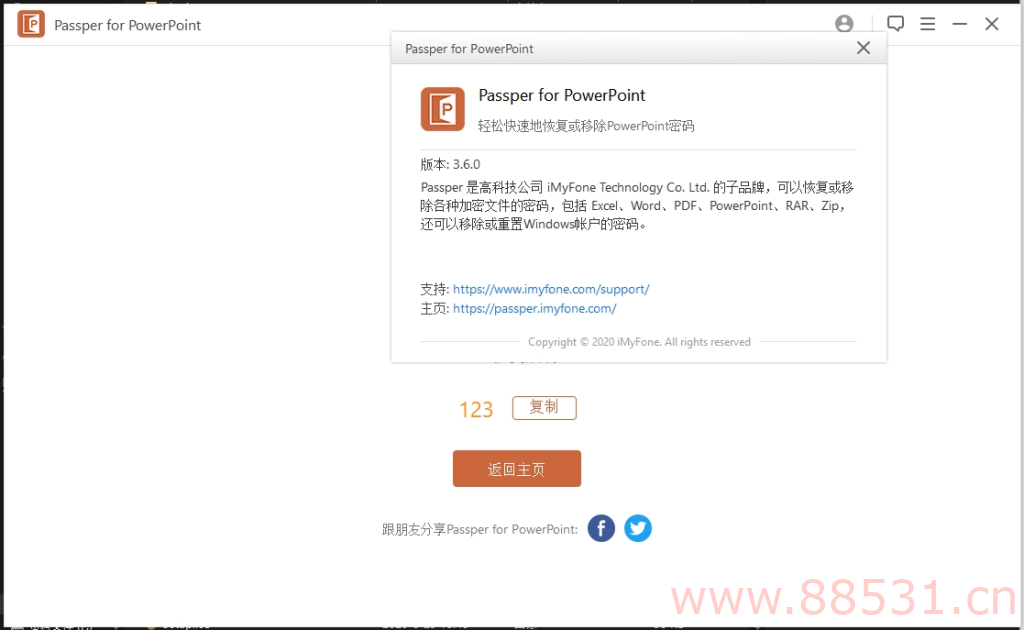This screenshot has width=1024, height=630.
Task: Click the 跟朋友分享Passper for PowerPoint label
Action: (480, 529)
